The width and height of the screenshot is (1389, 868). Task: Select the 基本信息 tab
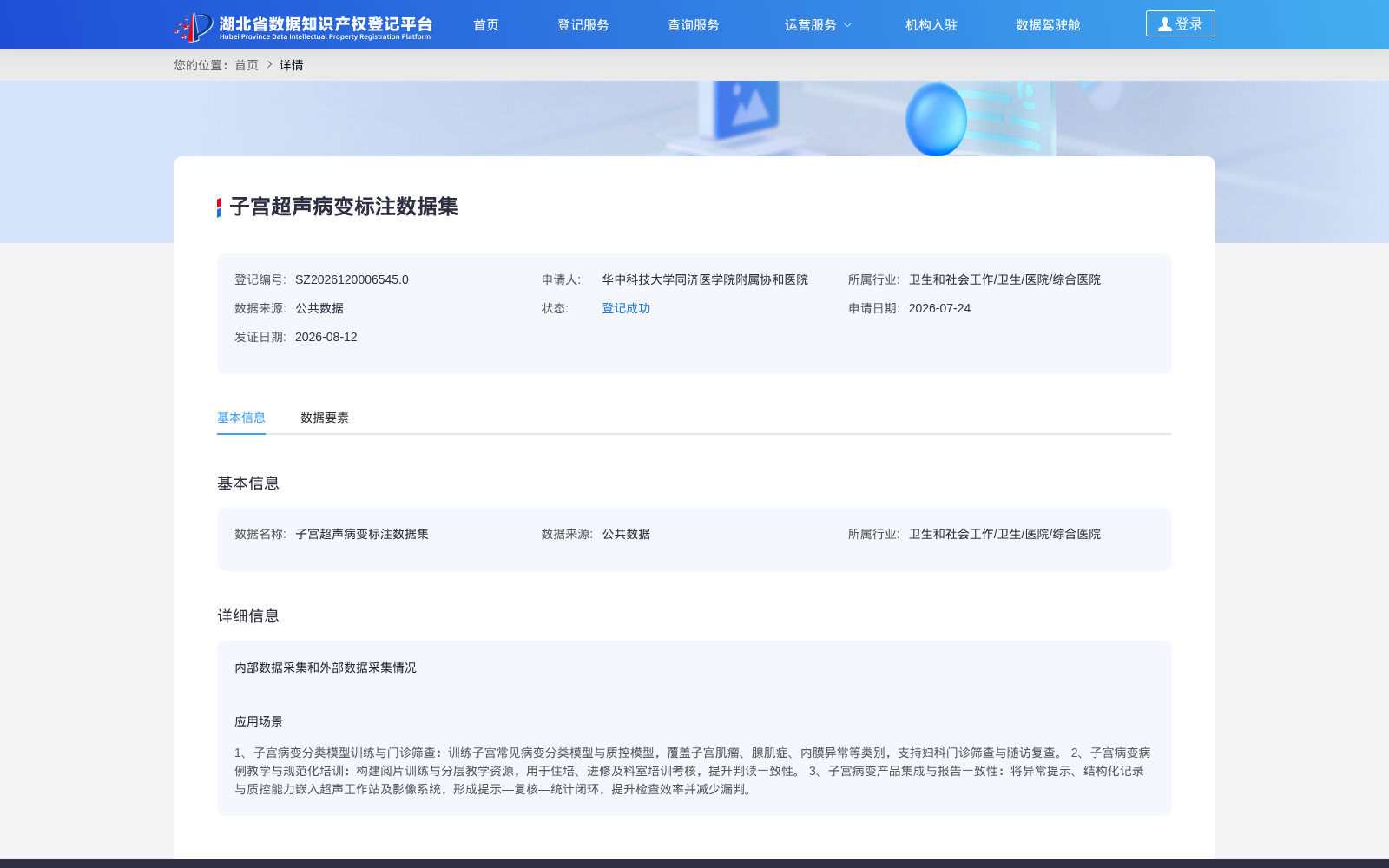click(241, 418)
